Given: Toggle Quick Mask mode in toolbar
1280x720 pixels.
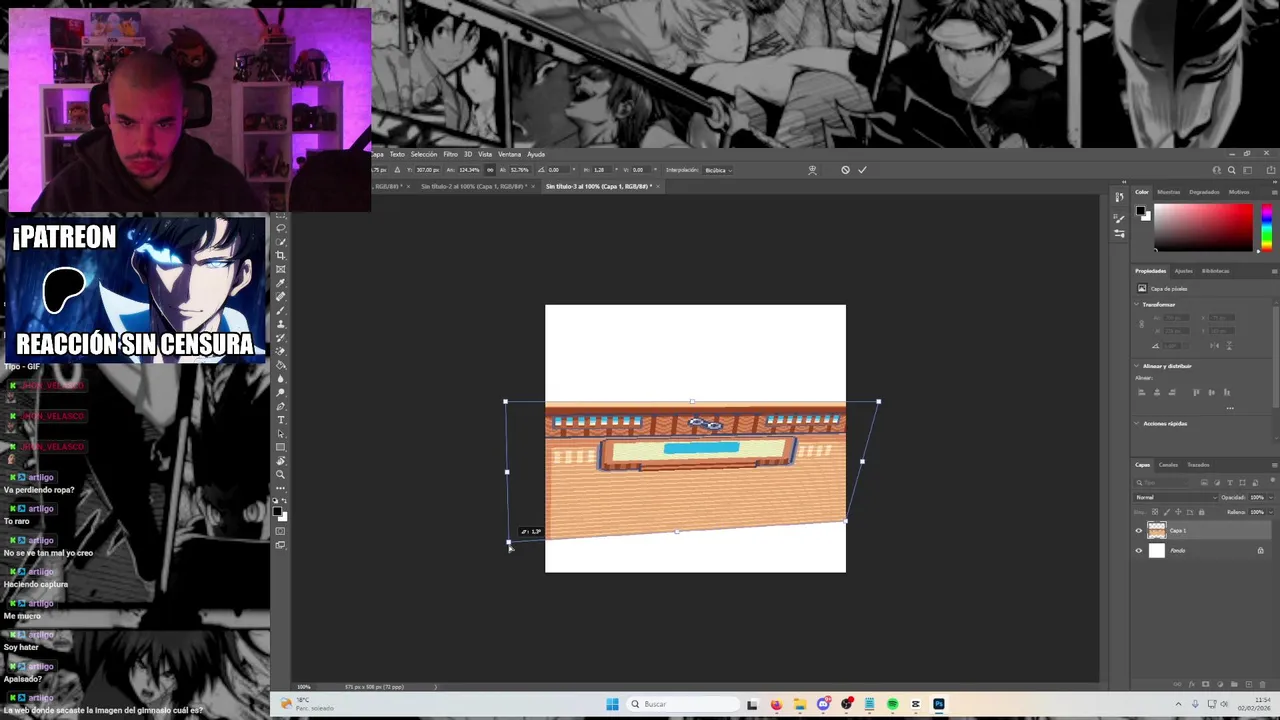Looking at the screenshot, I should click(x=280, y=529).
